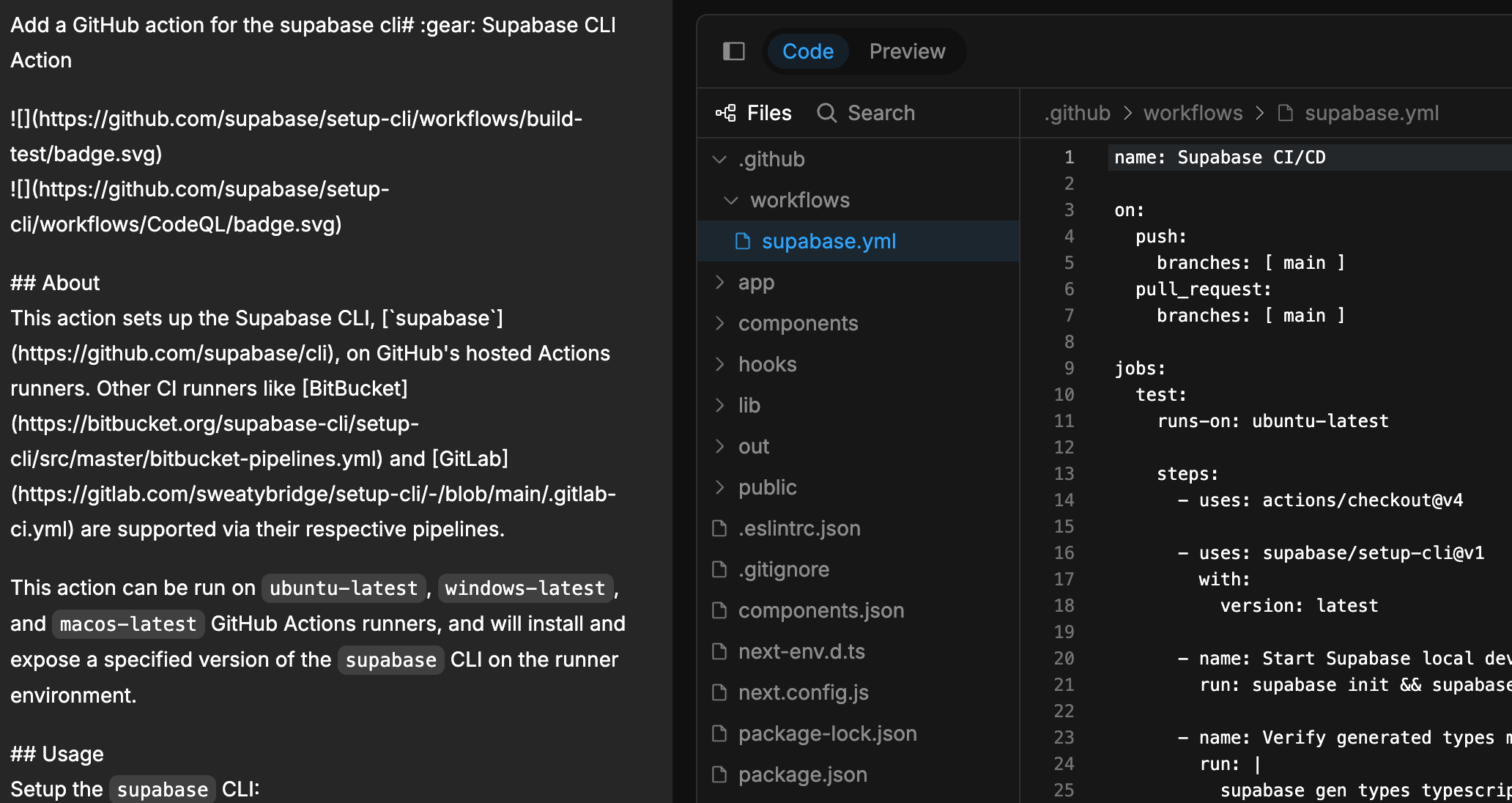
Task: Switch to the Code view
Action: [807, 51]
